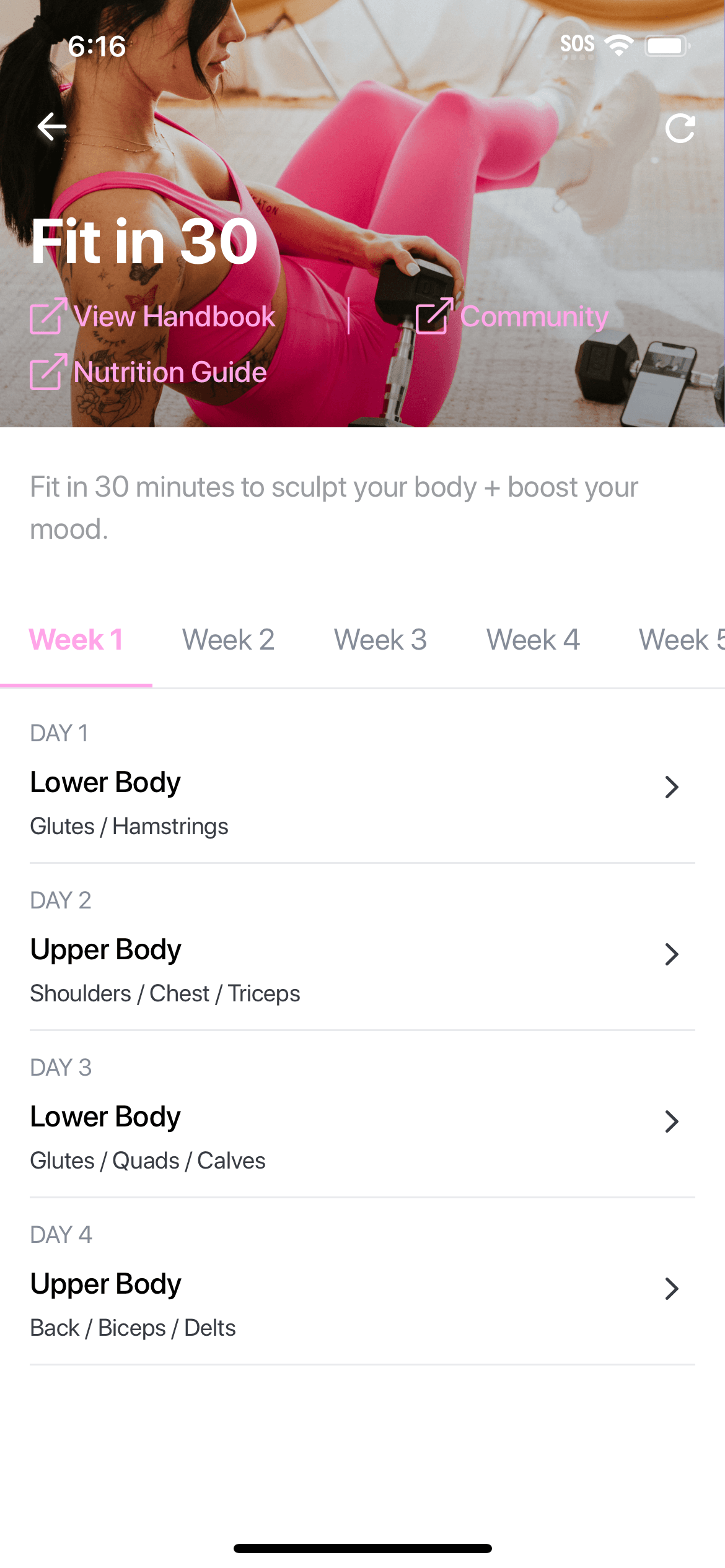Open Day 4 Upper Body chevron
Viewport: 725px width, 1568px height.
(x=672, y=1289)
